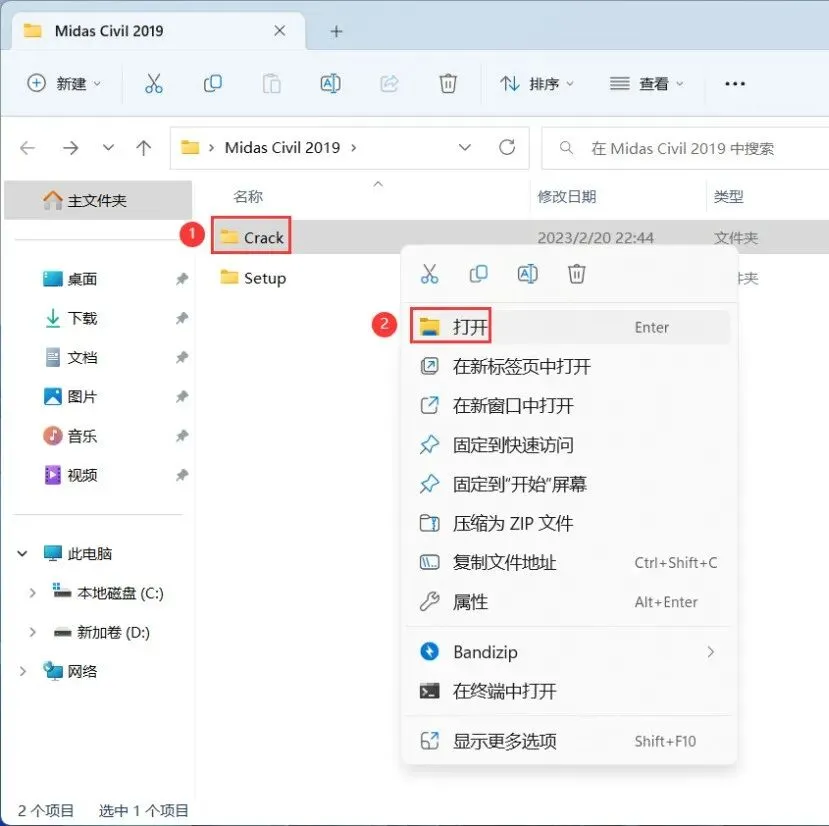Sort by the 名称 column header

pyautogui.click(x=248, y=197)
